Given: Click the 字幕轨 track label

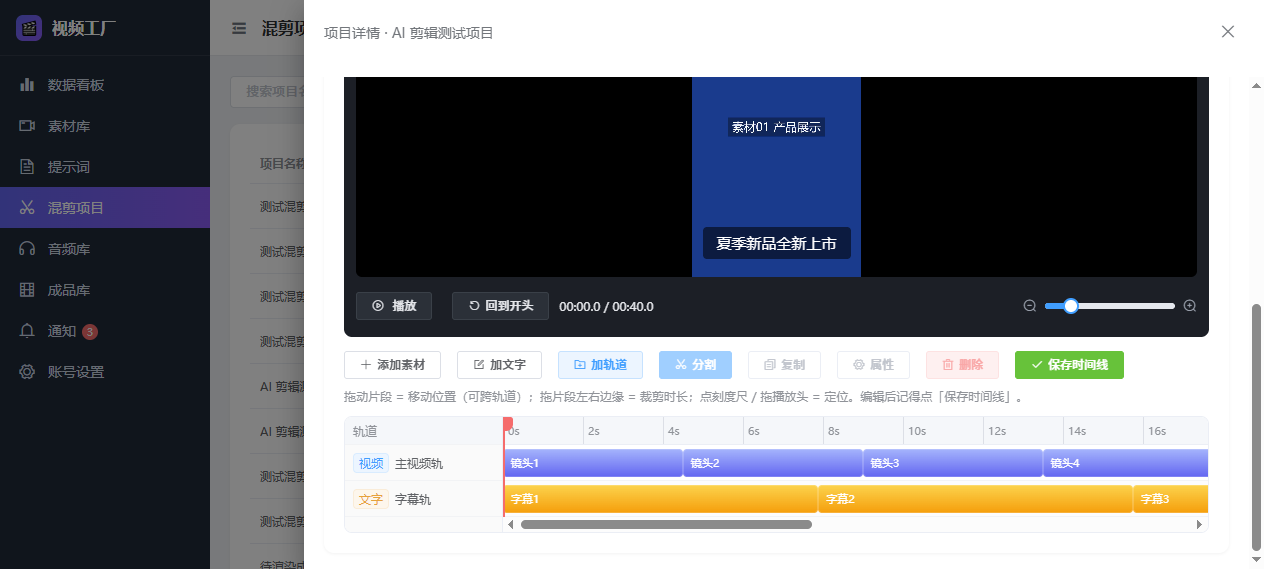Looking at the screenshot, I should tap(413, 499).
